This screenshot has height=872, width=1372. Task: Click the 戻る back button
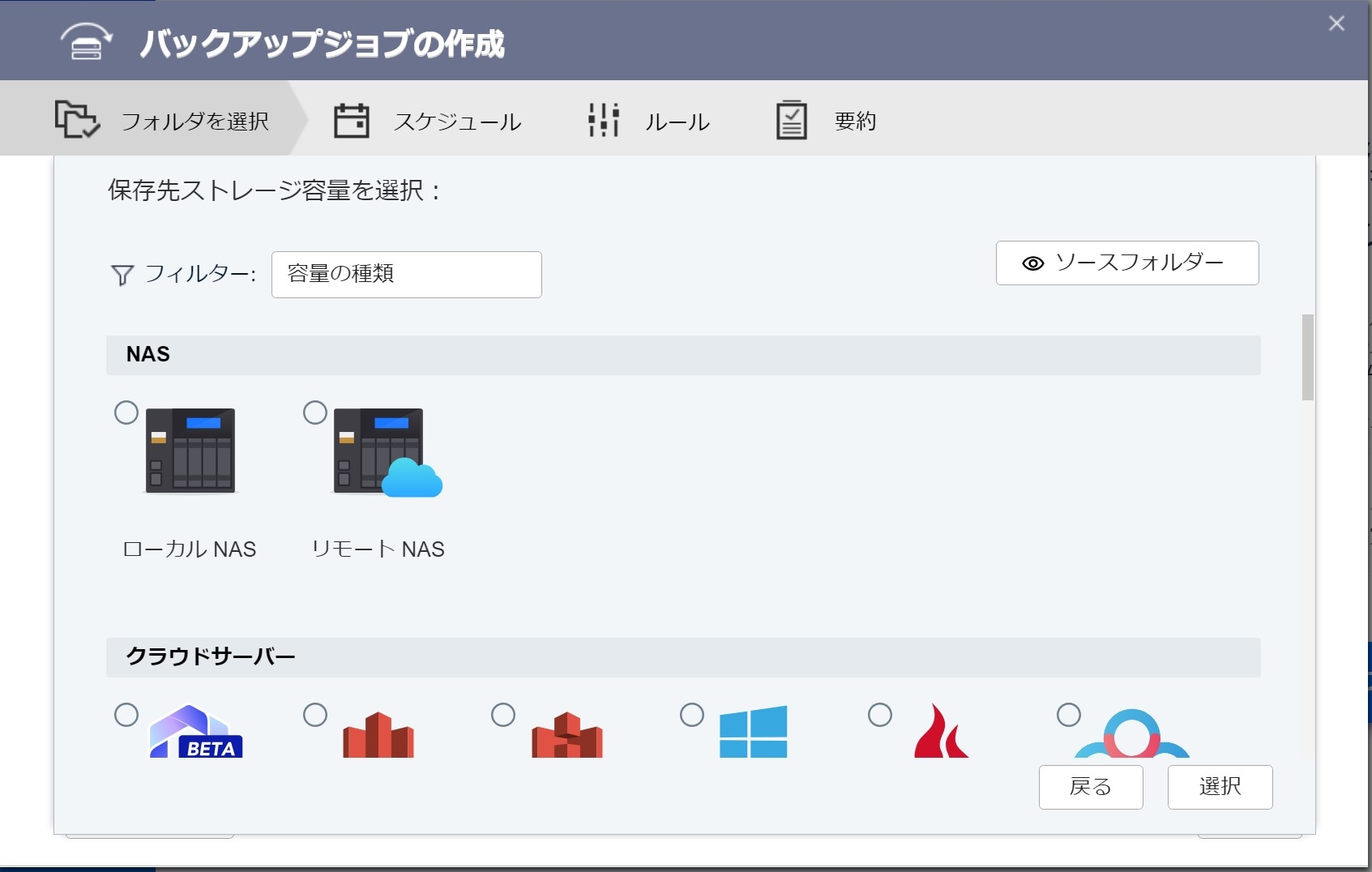click(1090, 787)
